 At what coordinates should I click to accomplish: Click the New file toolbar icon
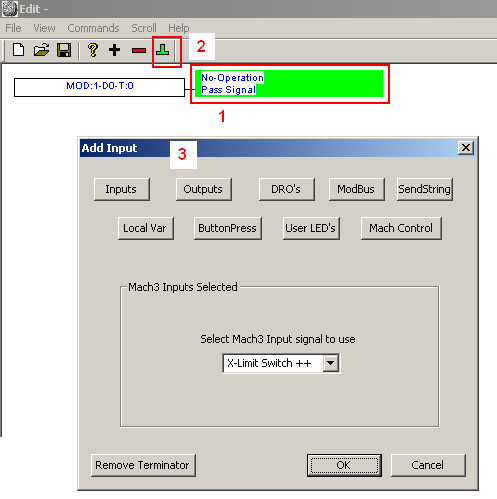(18, 50)
